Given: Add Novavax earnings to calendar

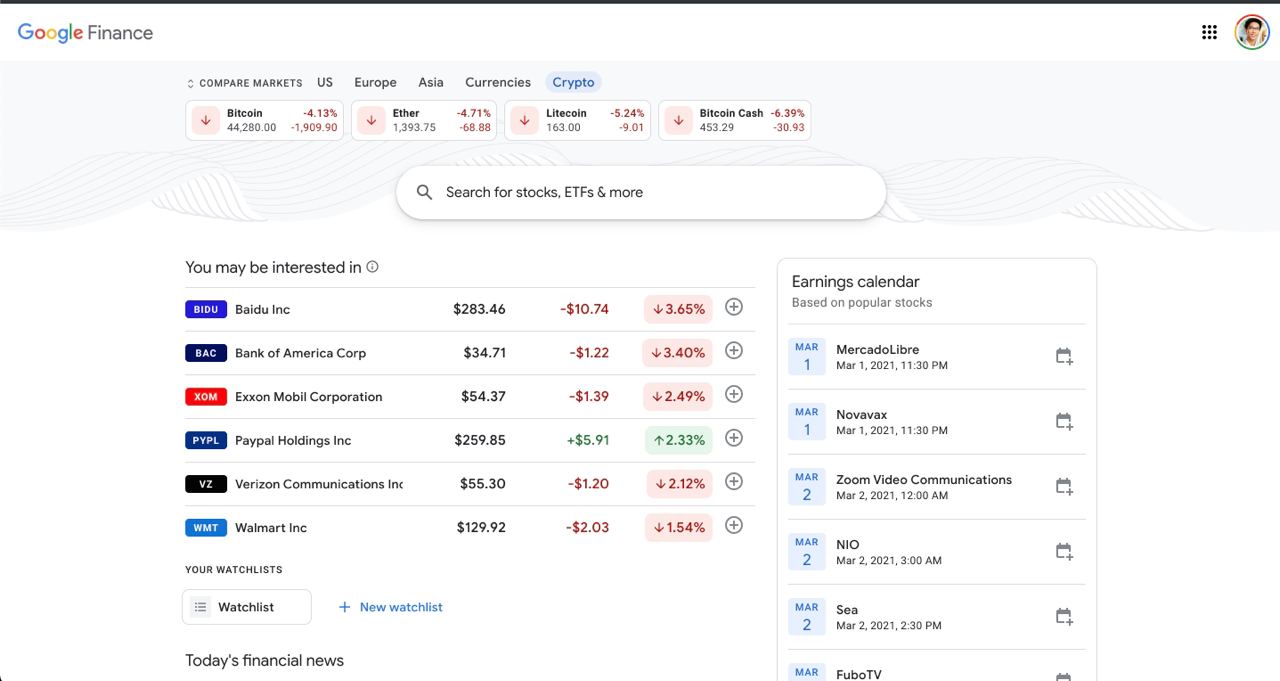Looking at the screenshot, I should pos(1064,421).
